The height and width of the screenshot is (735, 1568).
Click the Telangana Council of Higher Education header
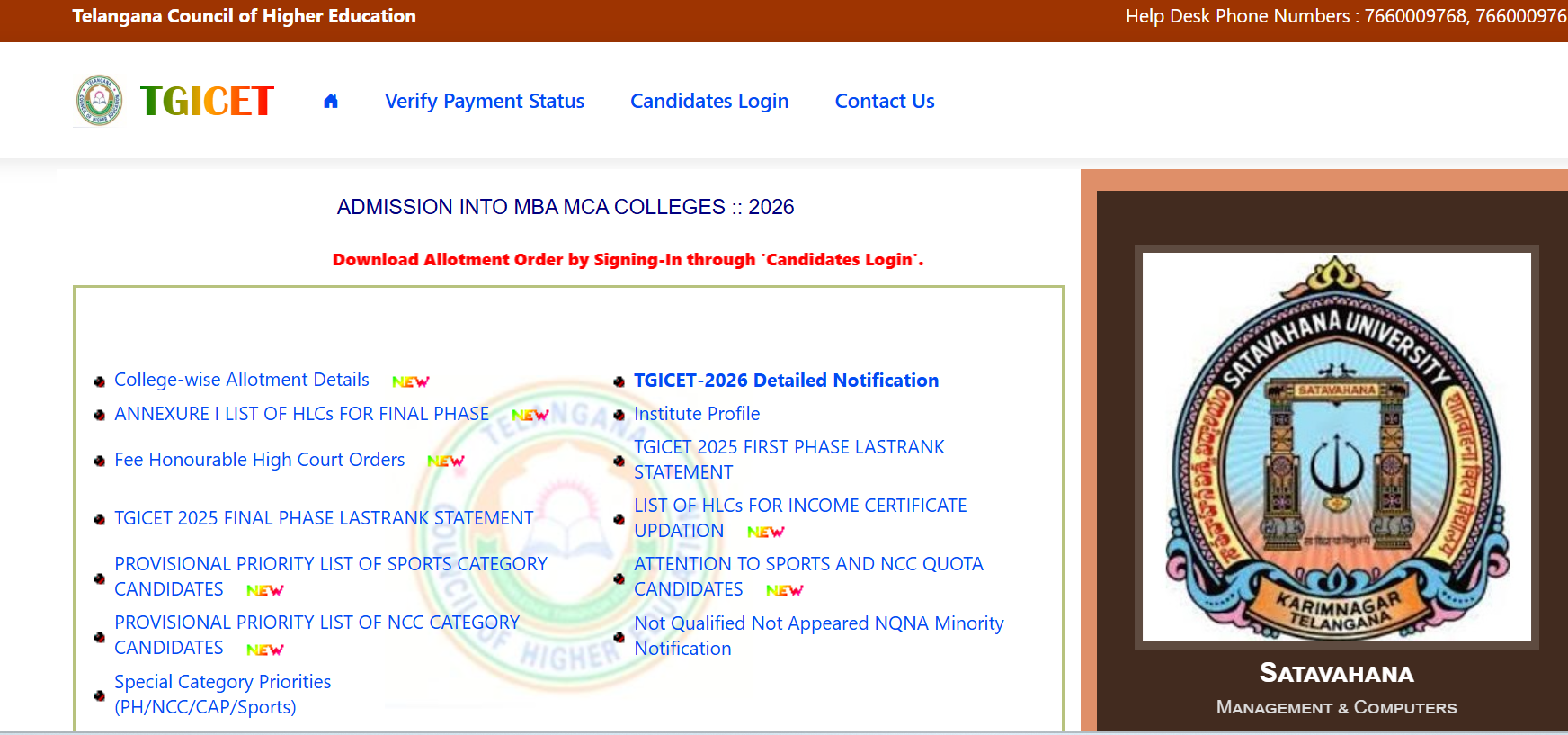point(245,16)
